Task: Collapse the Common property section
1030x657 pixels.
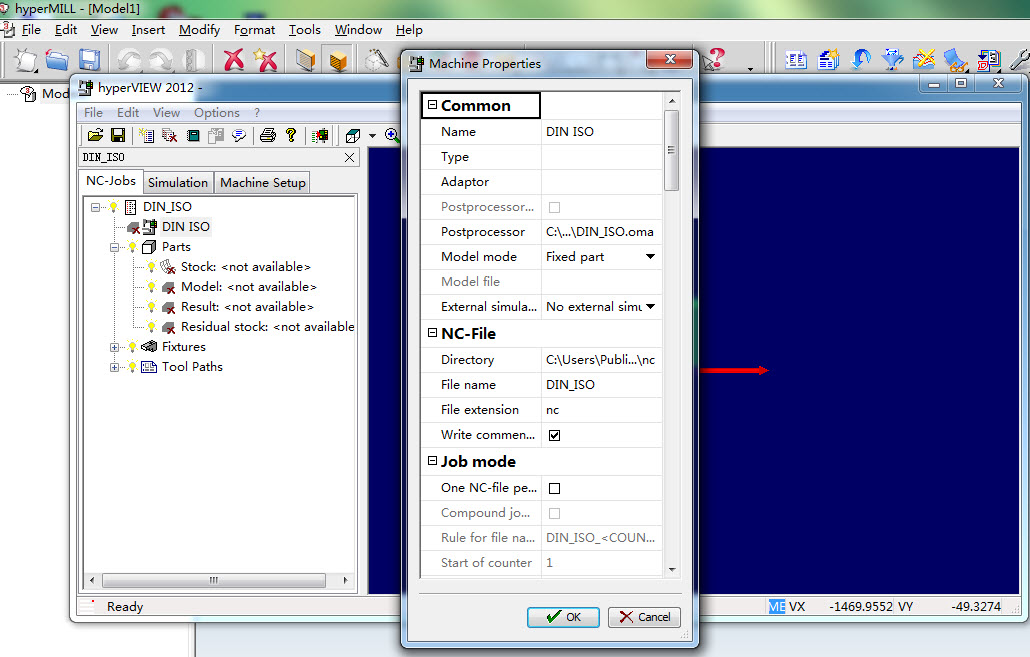Action: 432,104
